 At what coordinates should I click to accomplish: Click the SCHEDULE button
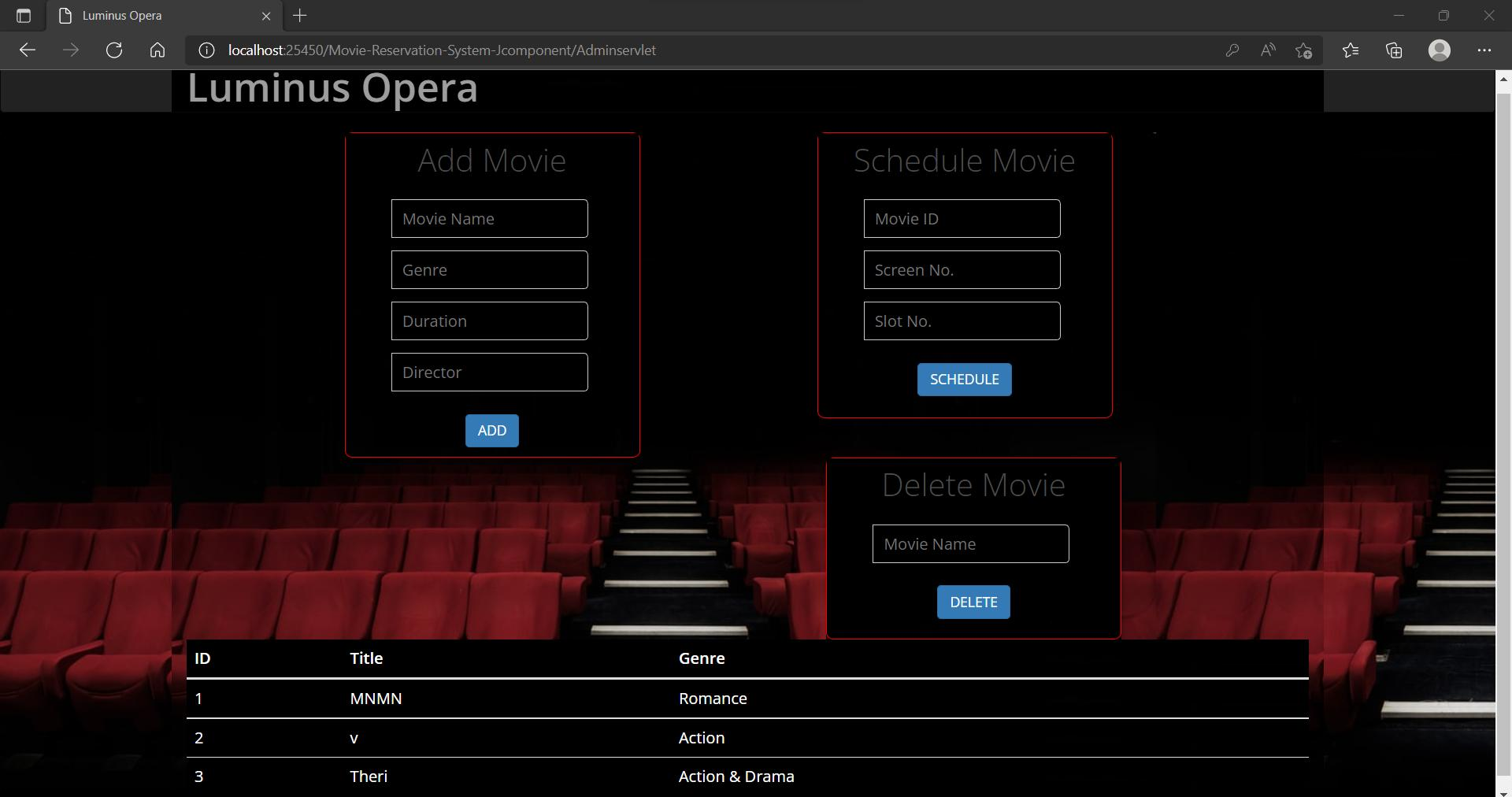click(x=963, y=379)
